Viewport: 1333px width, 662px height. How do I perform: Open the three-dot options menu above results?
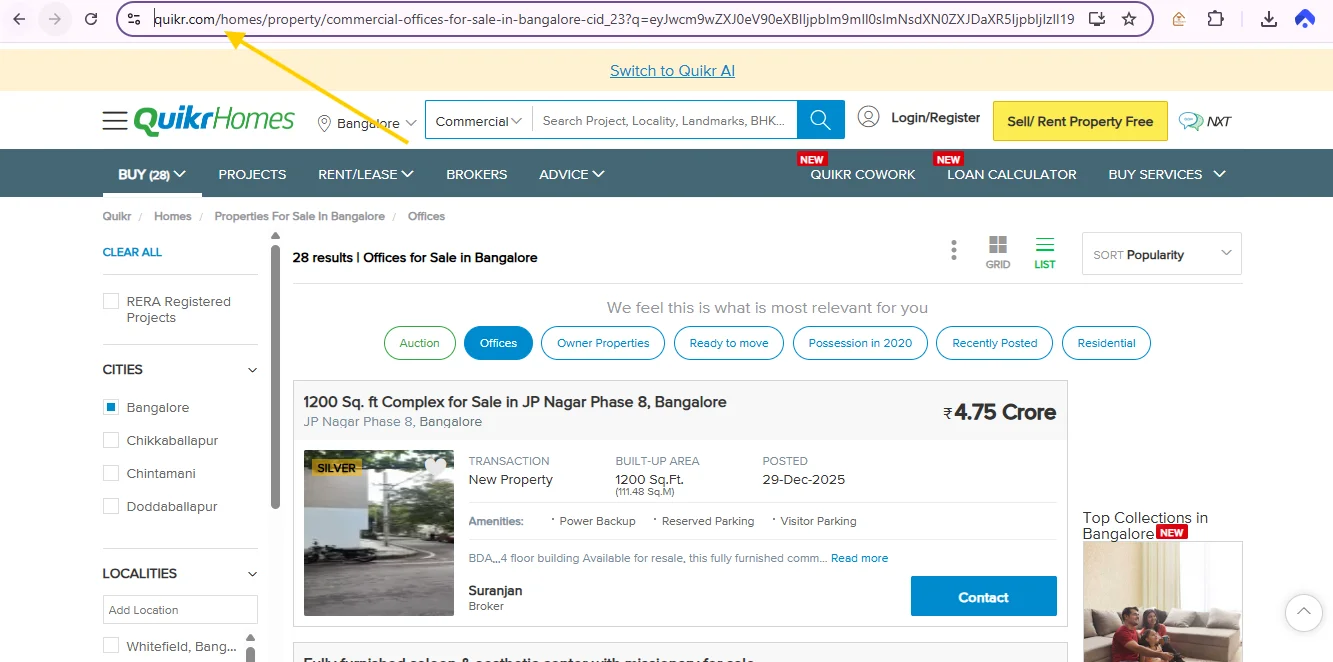953,248
